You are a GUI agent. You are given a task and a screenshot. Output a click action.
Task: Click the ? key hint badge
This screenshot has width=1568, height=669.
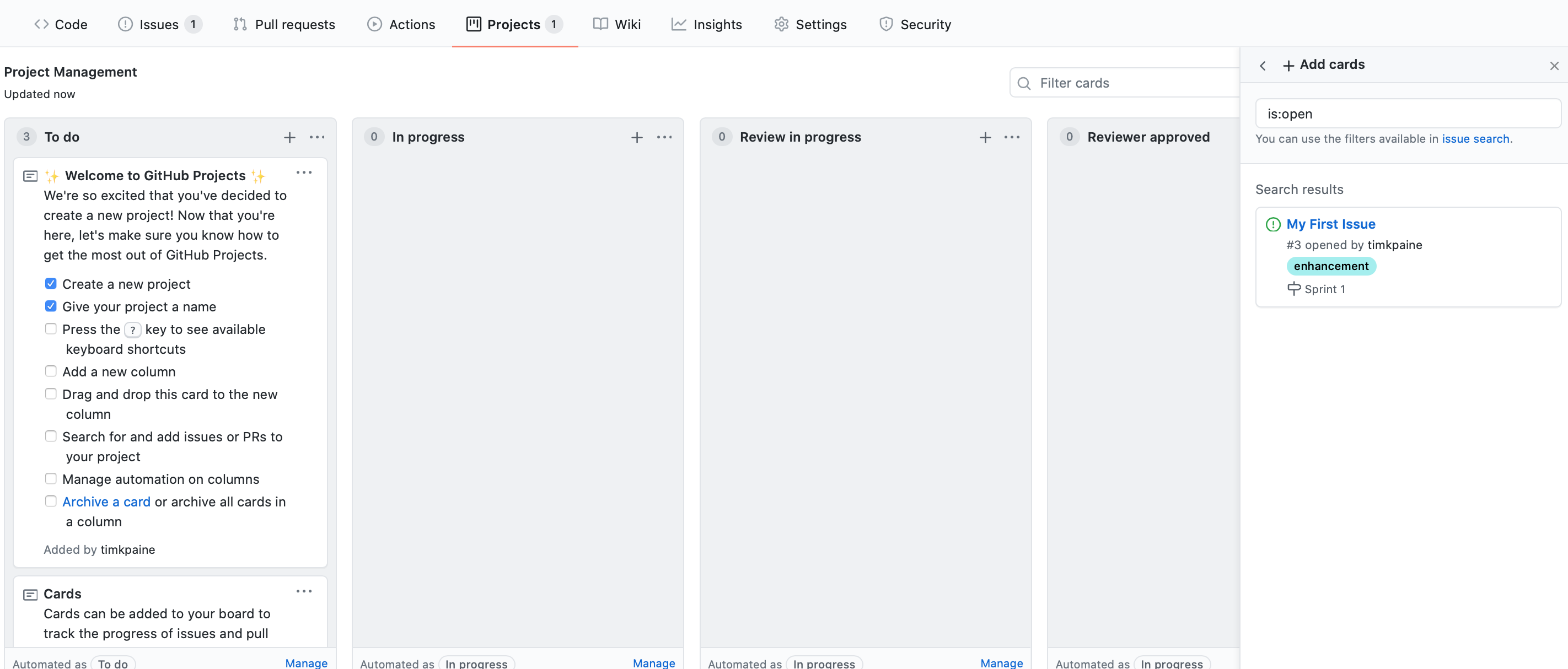pyautogui.click(x=133, y=330)
